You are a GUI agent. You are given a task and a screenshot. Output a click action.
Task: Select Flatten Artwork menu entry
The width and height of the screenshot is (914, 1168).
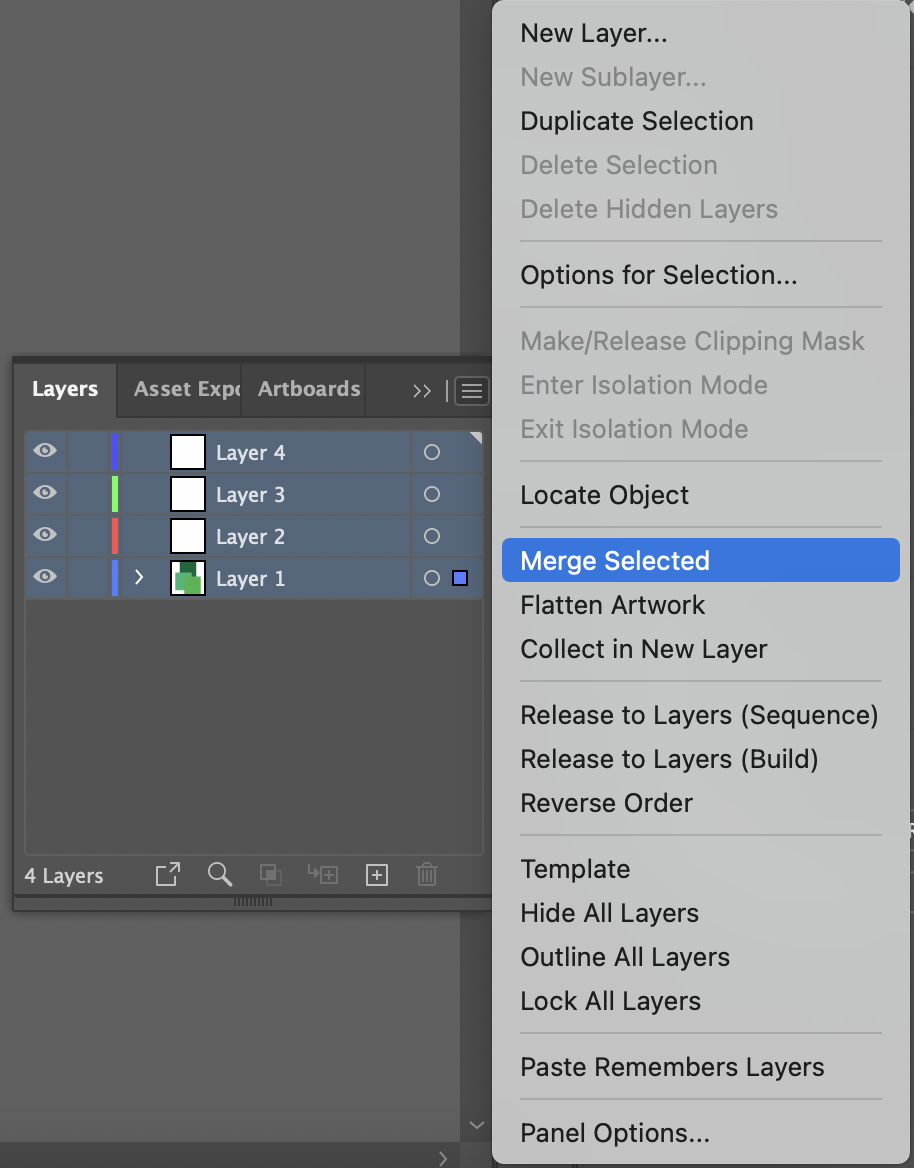[612, 605]
